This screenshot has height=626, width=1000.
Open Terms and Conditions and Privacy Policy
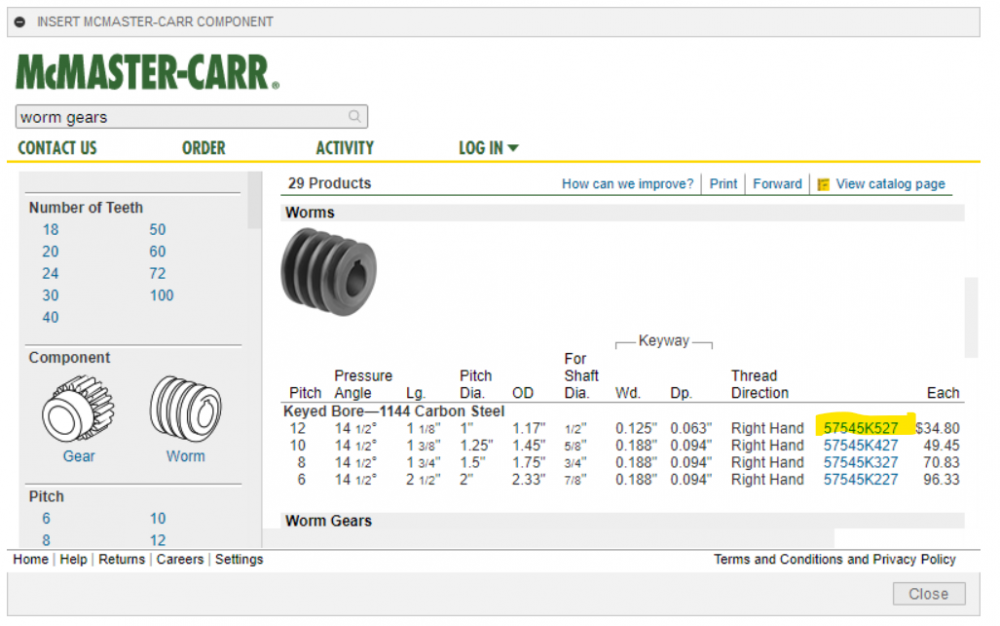pos(835,559)
